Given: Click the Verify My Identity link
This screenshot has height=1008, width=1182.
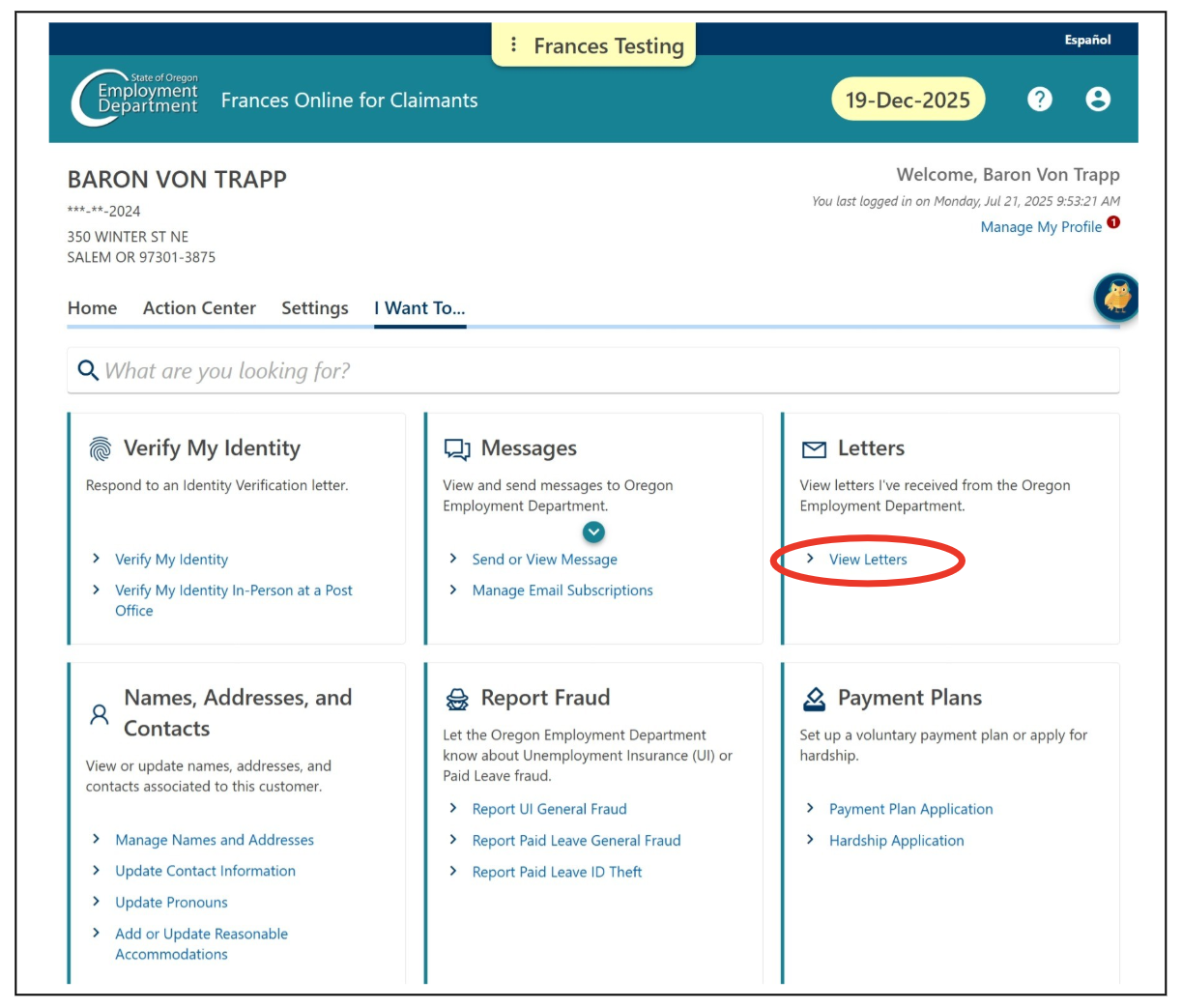Looking at the screenshot, I should point(172,560).
